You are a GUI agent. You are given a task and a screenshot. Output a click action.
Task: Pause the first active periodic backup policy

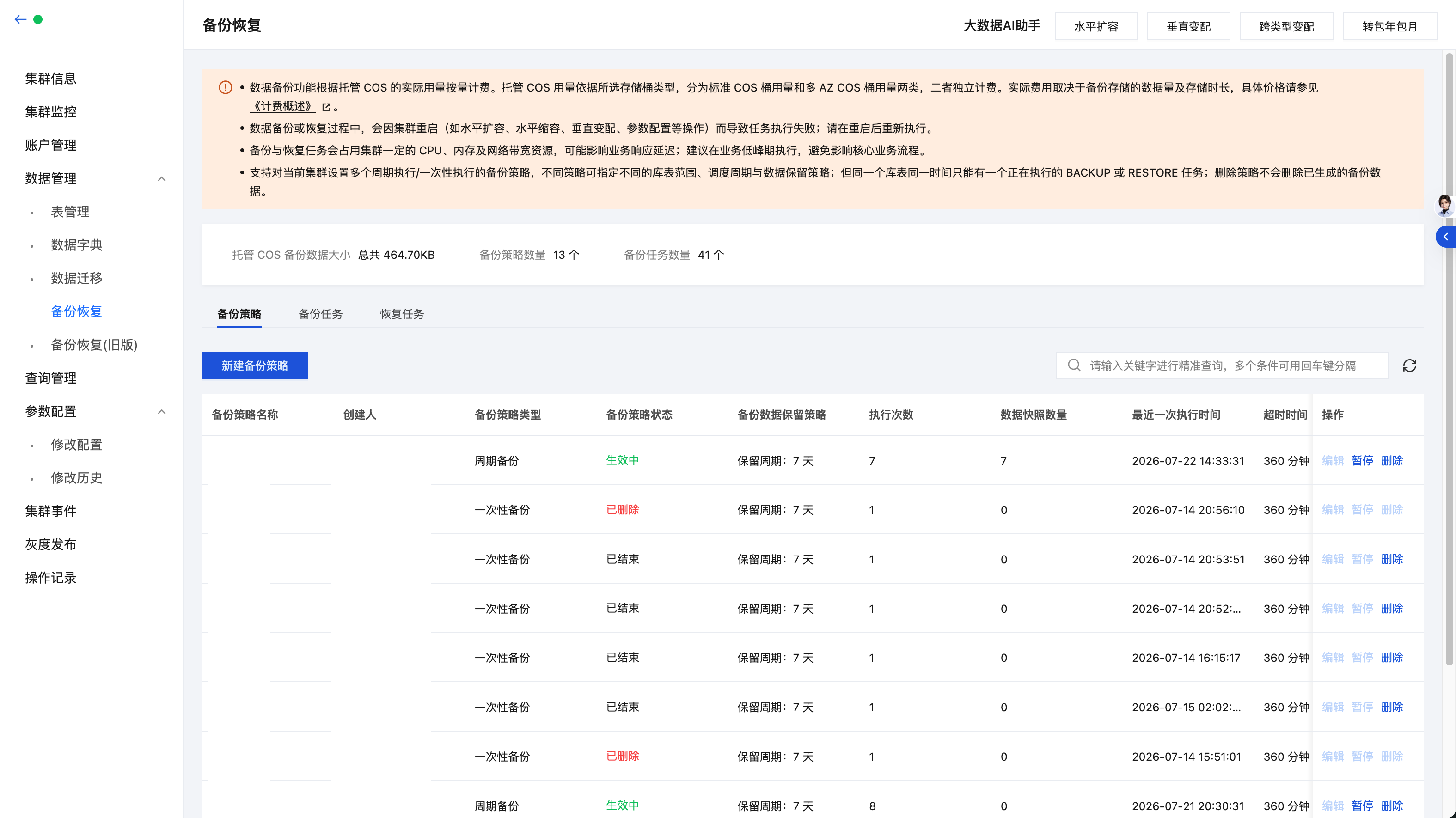pyautogui.click(x=1362, y=460)
